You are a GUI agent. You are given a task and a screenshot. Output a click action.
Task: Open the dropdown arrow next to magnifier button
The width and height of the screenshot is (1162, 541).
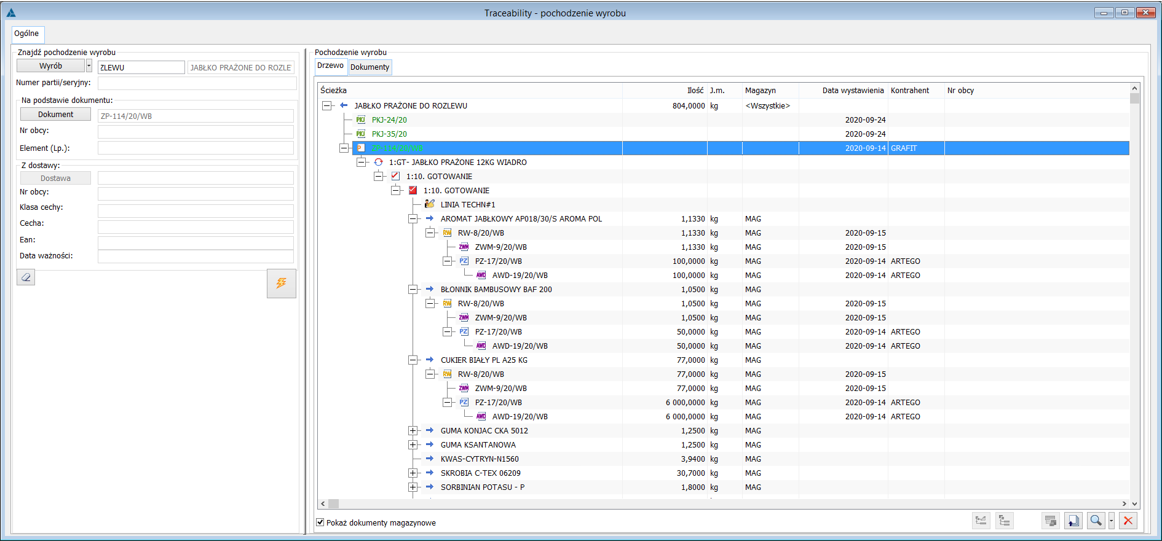tap(1112, 521)
